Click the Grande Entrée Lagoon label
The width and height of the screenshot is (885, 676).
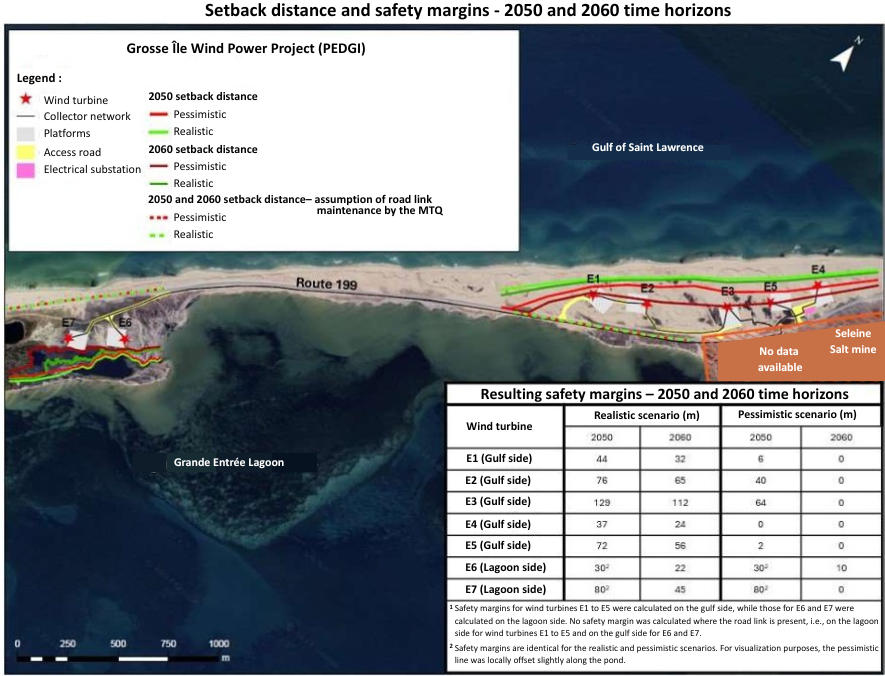point(229,462)
